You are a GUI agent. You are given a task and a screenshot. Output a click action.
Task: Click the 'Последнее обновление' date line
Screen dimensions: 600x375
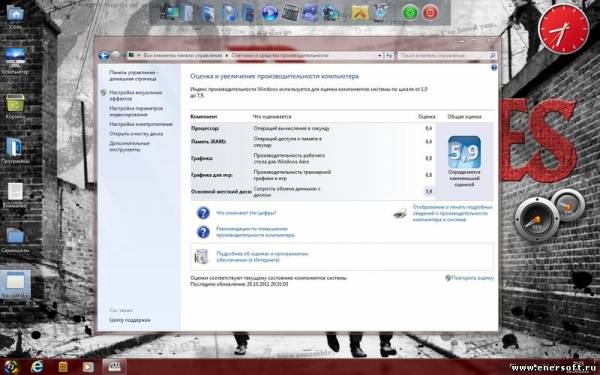point(239,284)
